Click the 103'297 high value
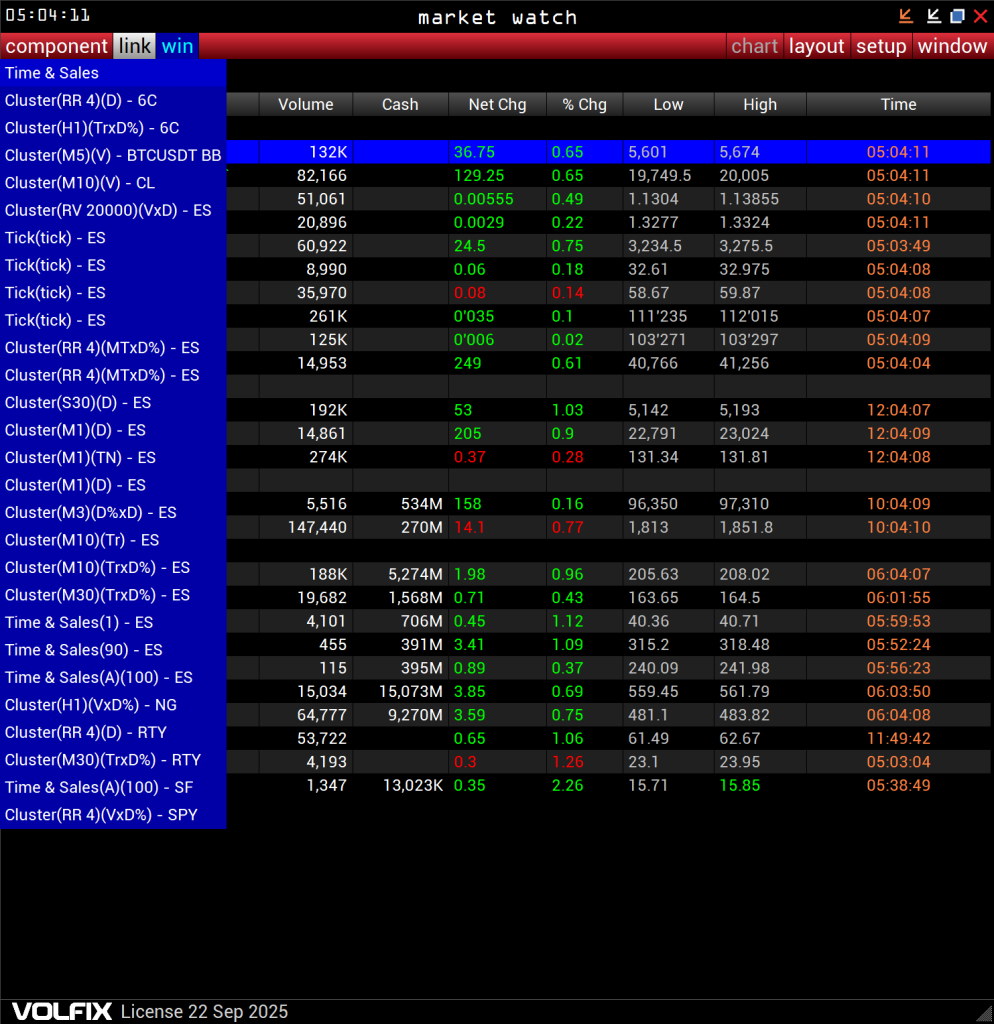The height and width of the screenshot is (1024, 994). pyautogui.click(x=749, y=340)
